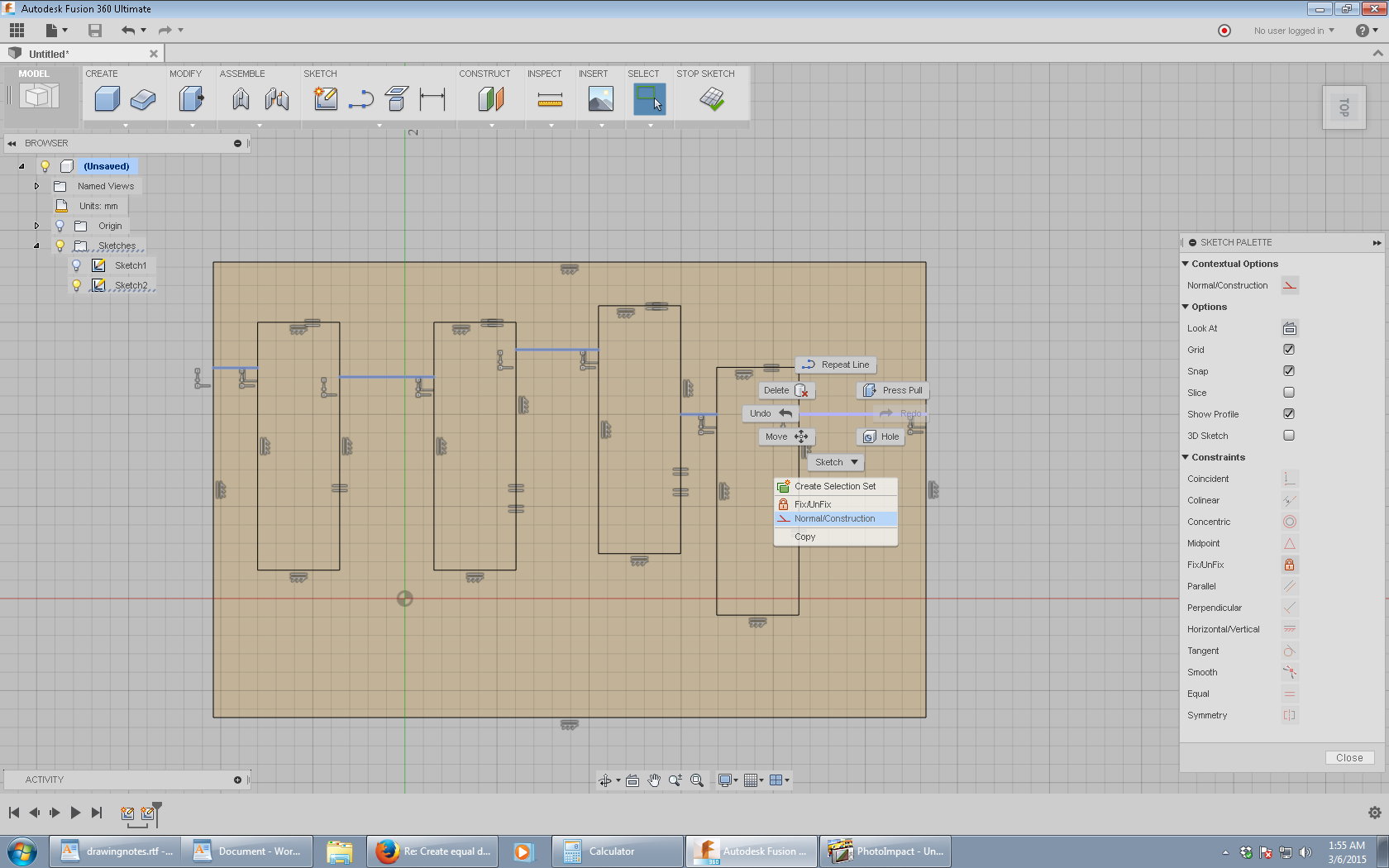Click the Zoom fit icon in navigation bar
This screenshot has width=1389, height=868.
pyautogui.click(x=697, y=780)
